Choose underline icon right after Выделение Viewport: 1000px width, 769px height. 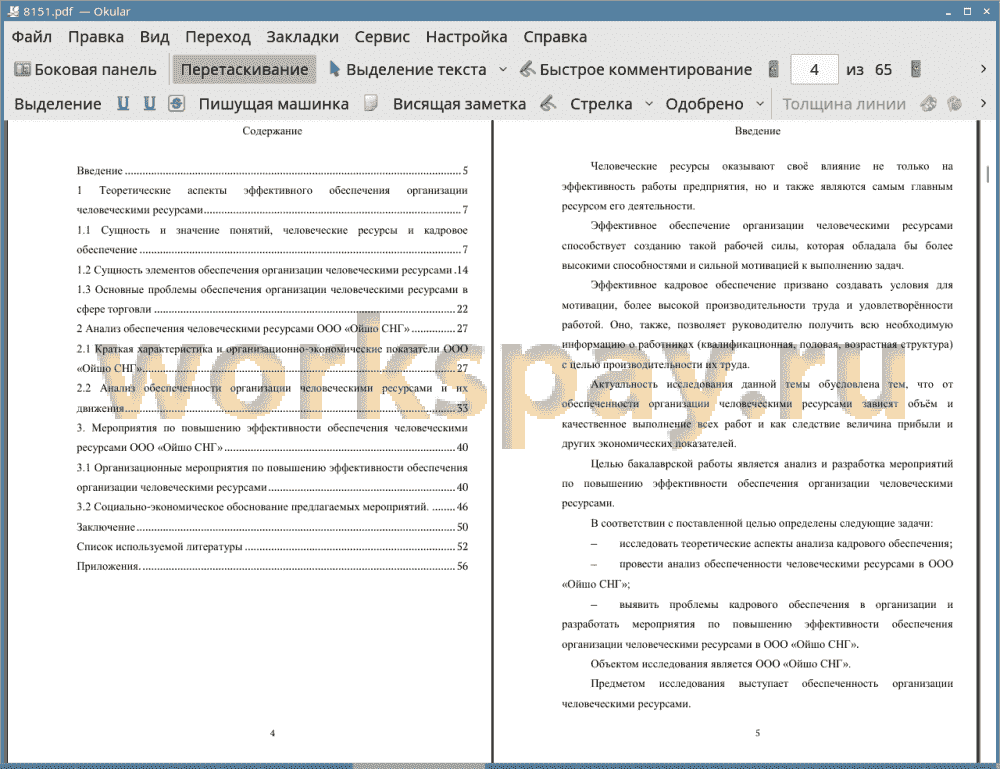(123, 103)
